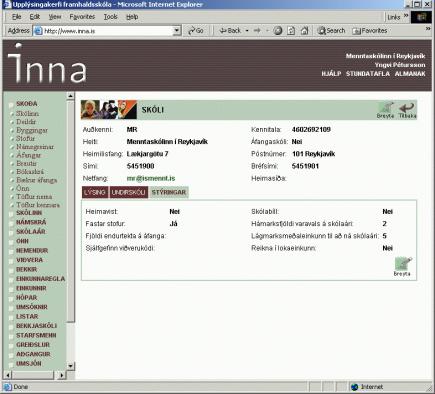Open the mr@ismennt.is email link
Image resolution: width=435 pixels, height=394 pixels.
(x=151, y=178)
